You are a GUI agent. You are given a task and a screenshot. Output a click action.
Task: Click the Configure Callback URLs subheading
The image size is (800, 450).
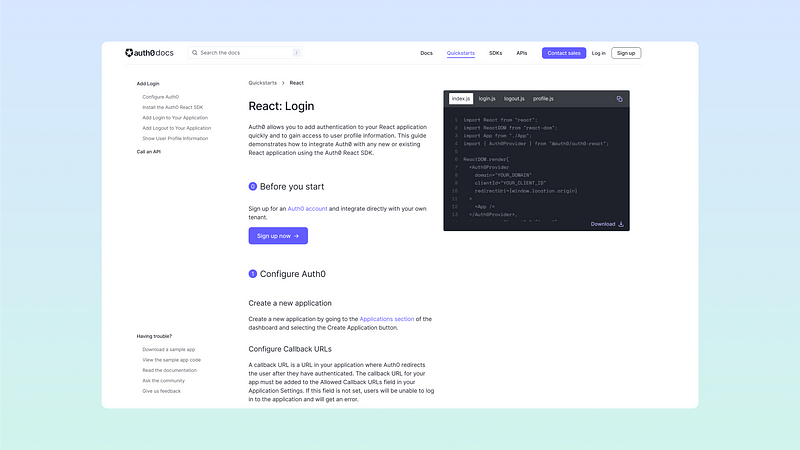[x=290, y=349]
